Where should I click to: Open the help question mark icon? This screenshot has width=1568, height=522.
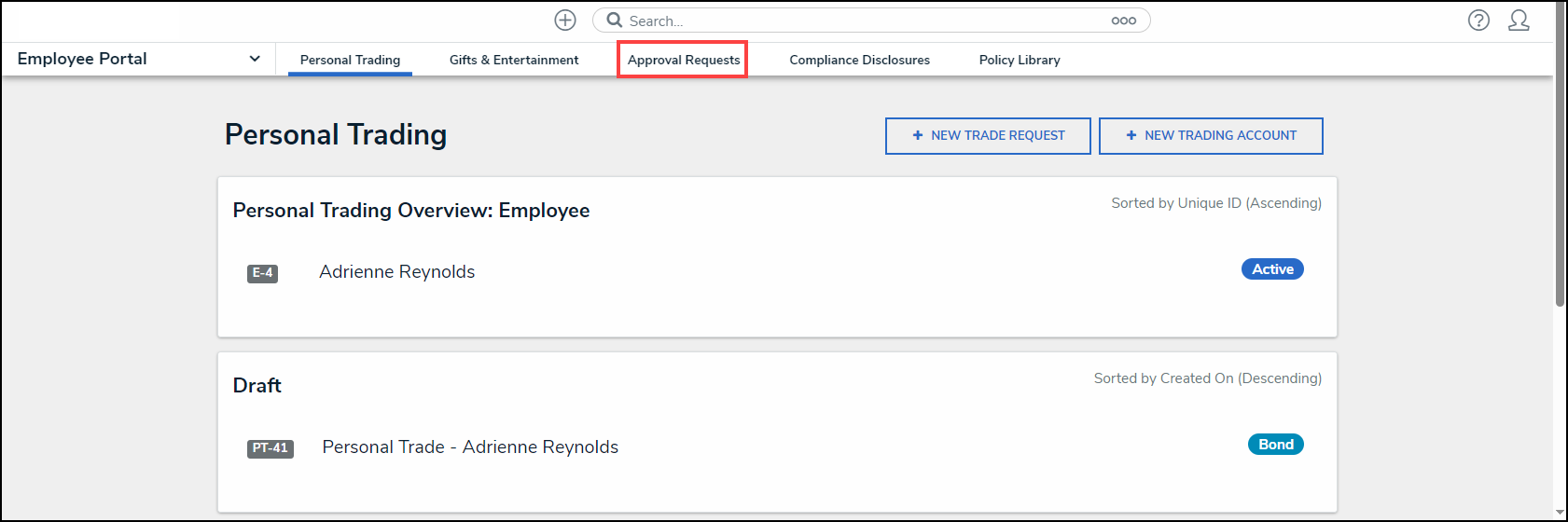coord(1478,21)
